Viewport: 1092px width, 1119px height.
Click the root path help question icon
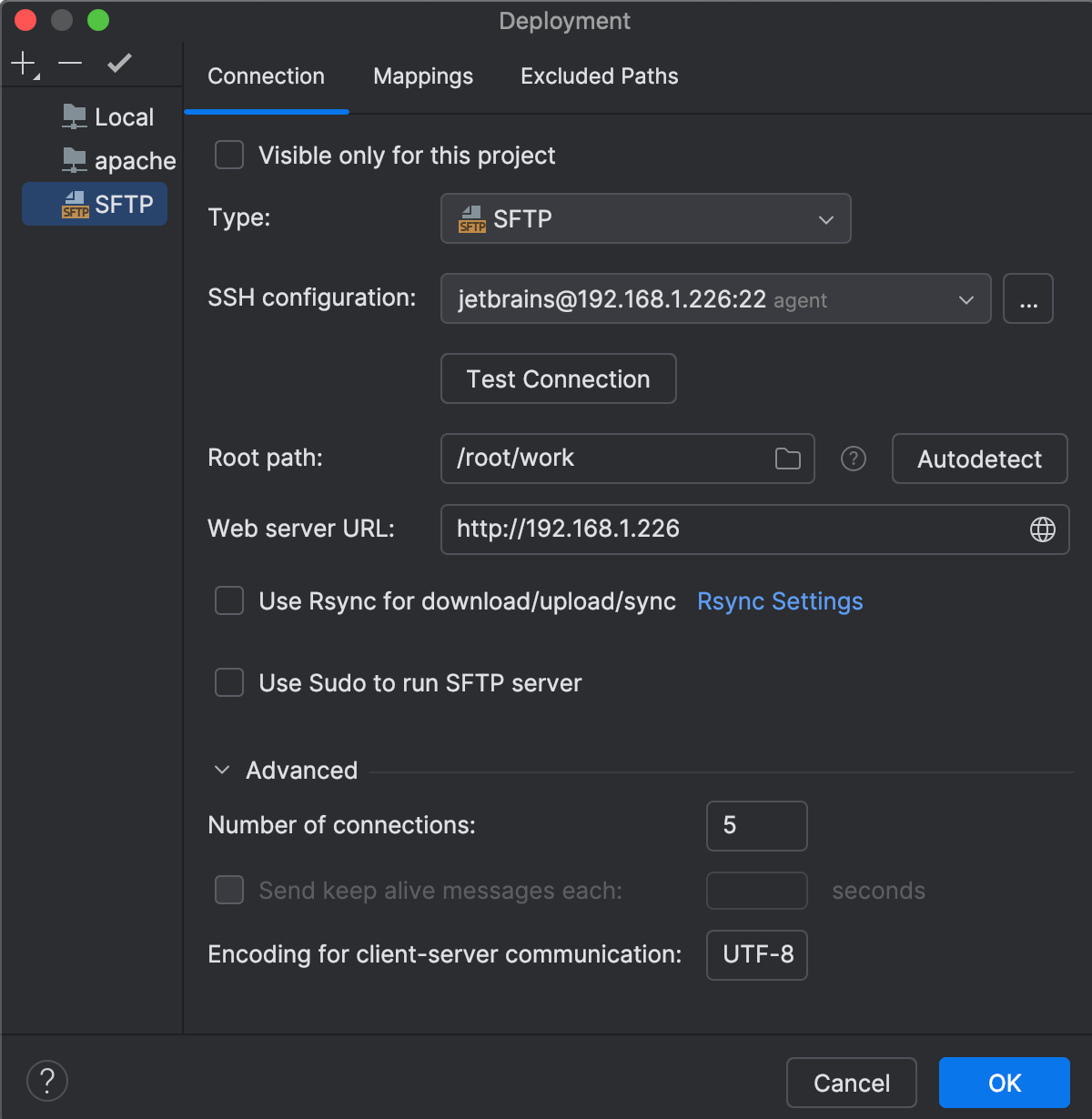[x=853, y=459]
